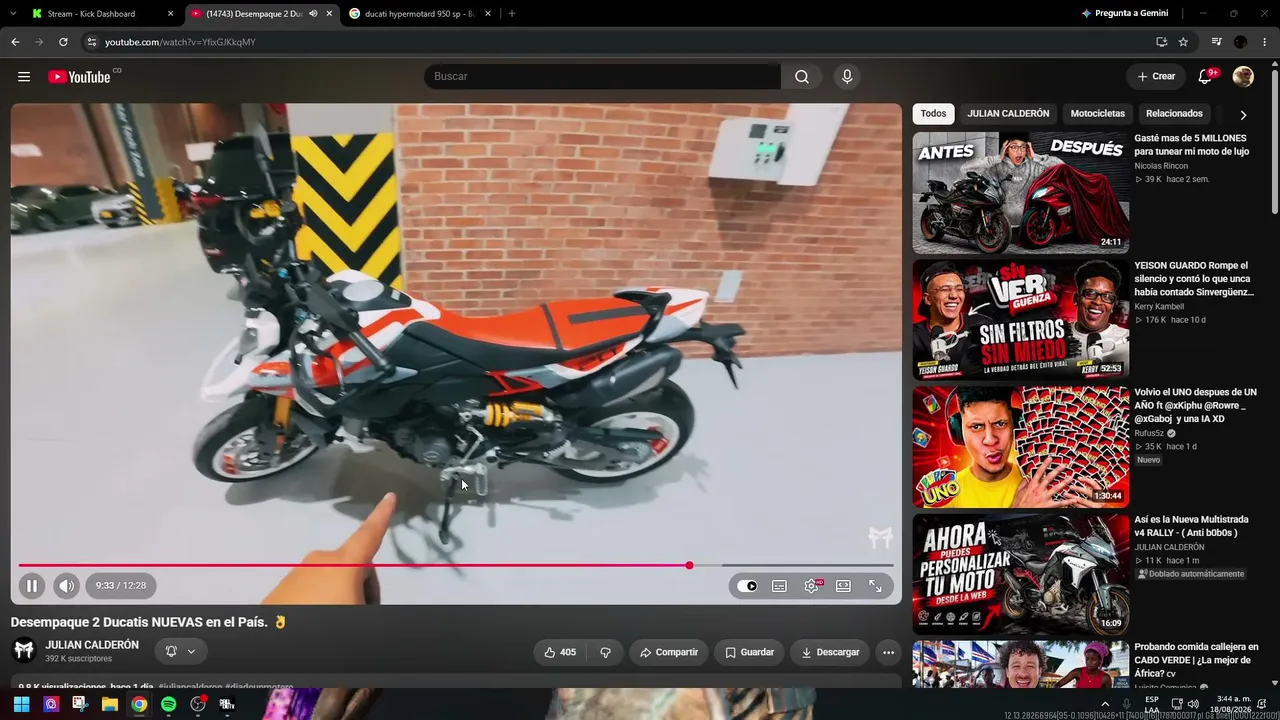Mute the audio-playing YouTube tab
1280x720 pixels.
[x=313, y=14]
